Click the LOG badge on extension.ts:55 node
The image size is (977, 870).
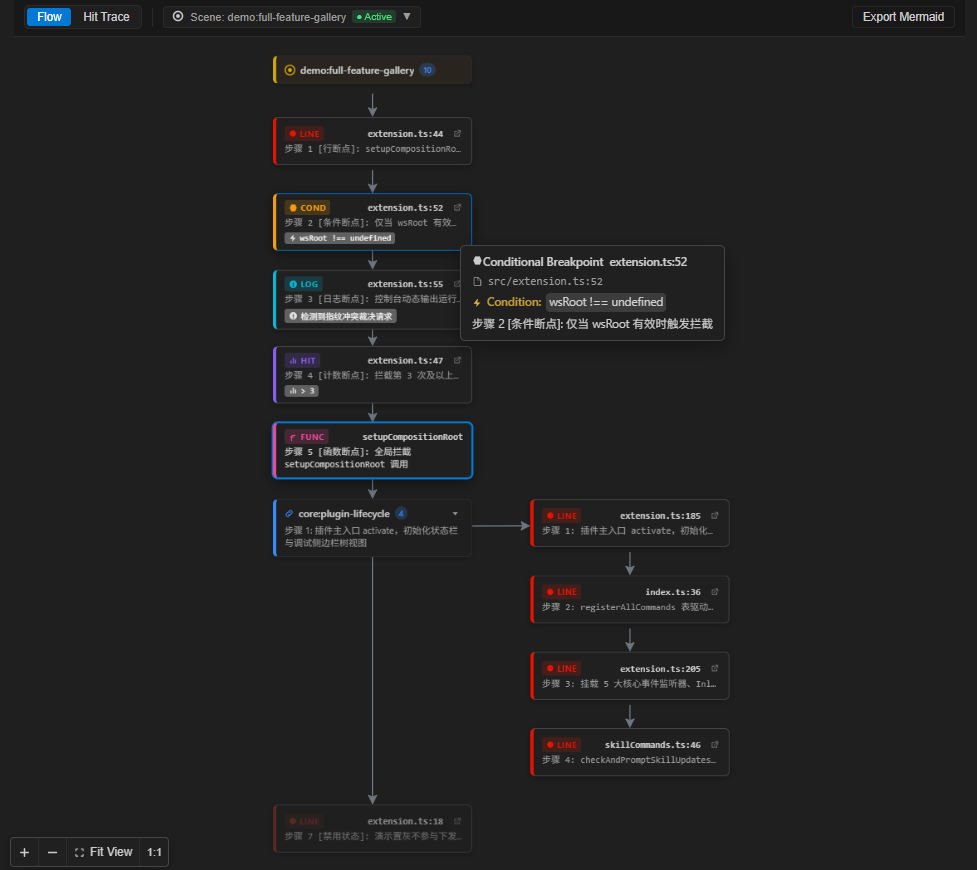point(304,284)
